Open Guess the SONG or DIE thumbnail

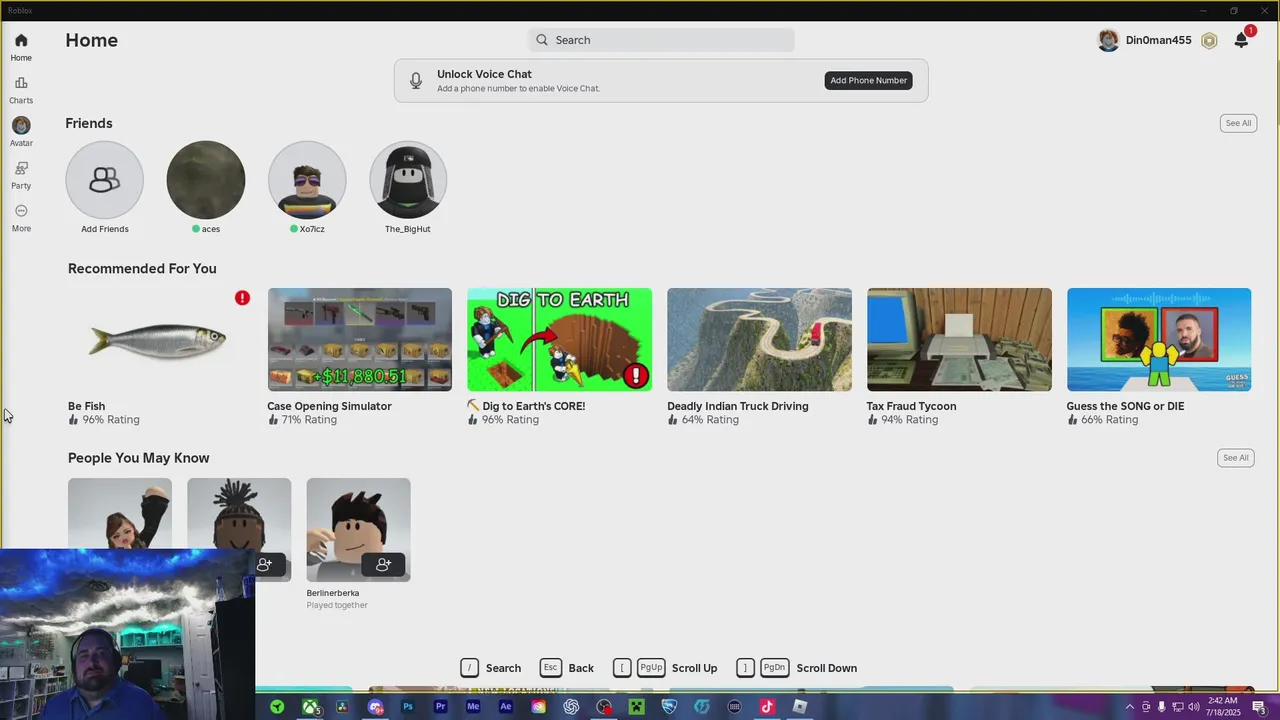tap(1159, 340)
